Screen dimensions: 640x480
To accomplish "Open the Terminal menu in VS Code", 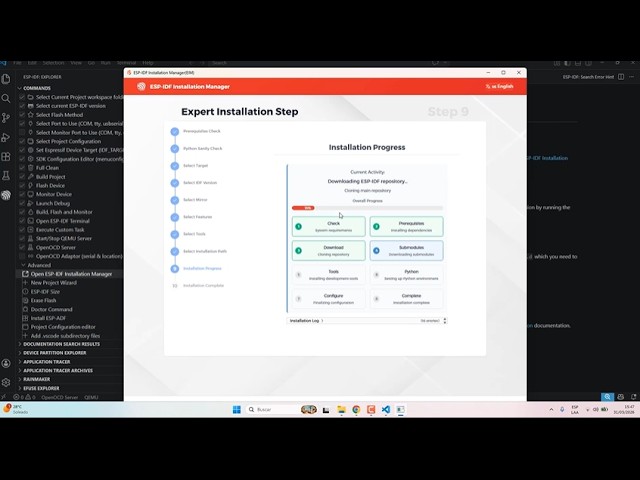I will coord(126,63).
